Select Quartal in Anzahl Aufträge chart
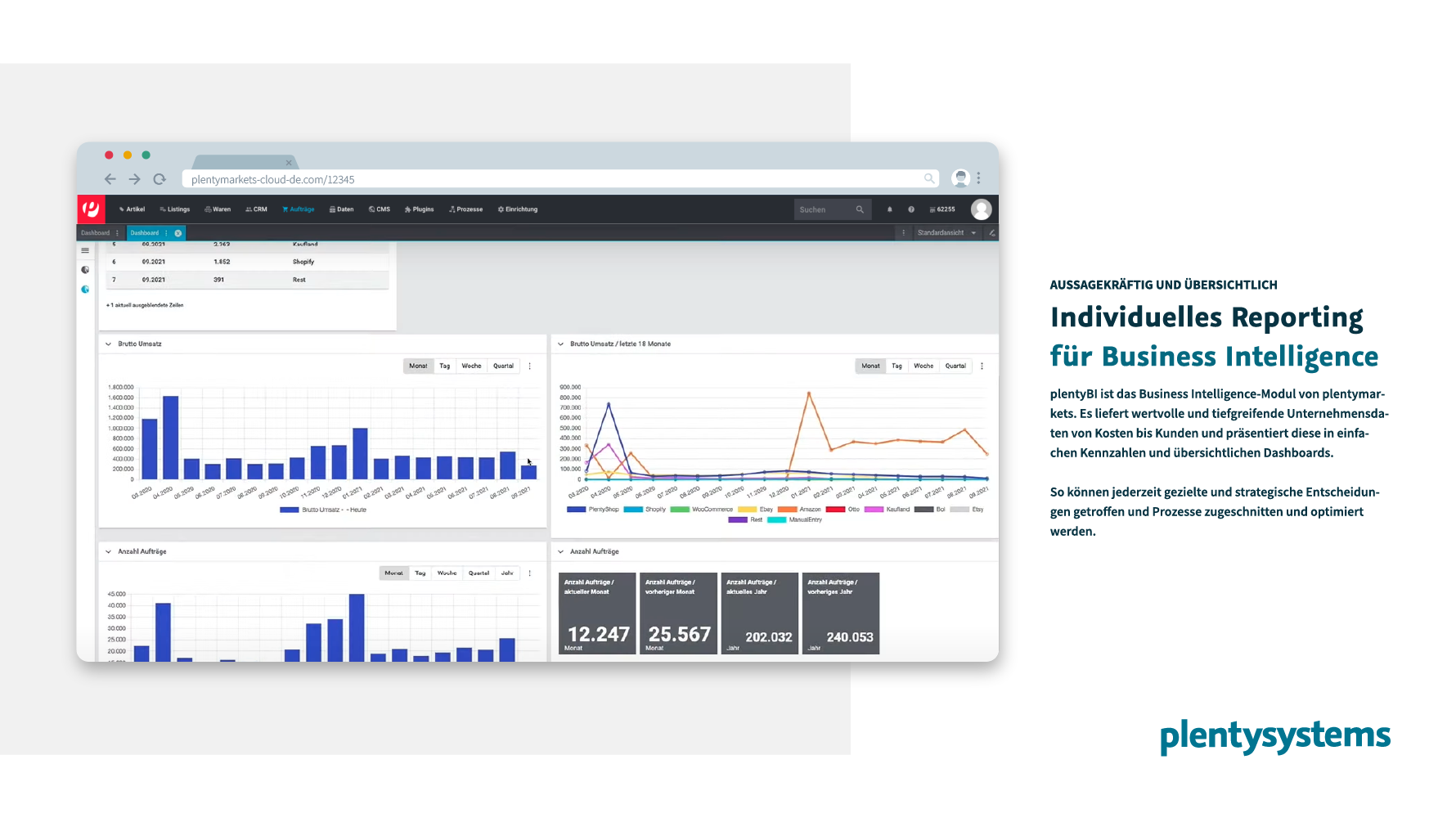The image size is (1456, 818). [x=479, y=573]
